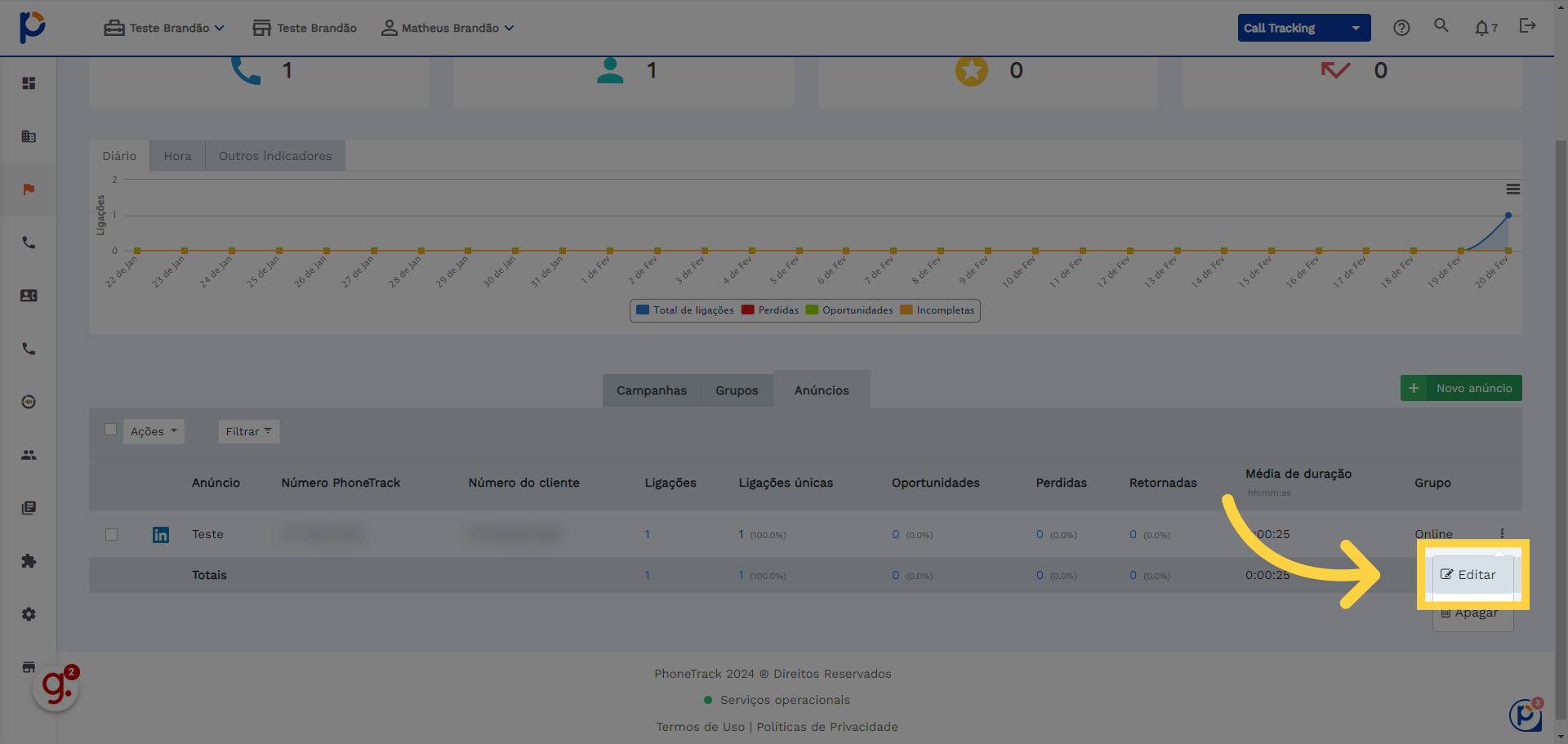
Task: Click the Novo anúncio button
Action: coord(1461,388)
